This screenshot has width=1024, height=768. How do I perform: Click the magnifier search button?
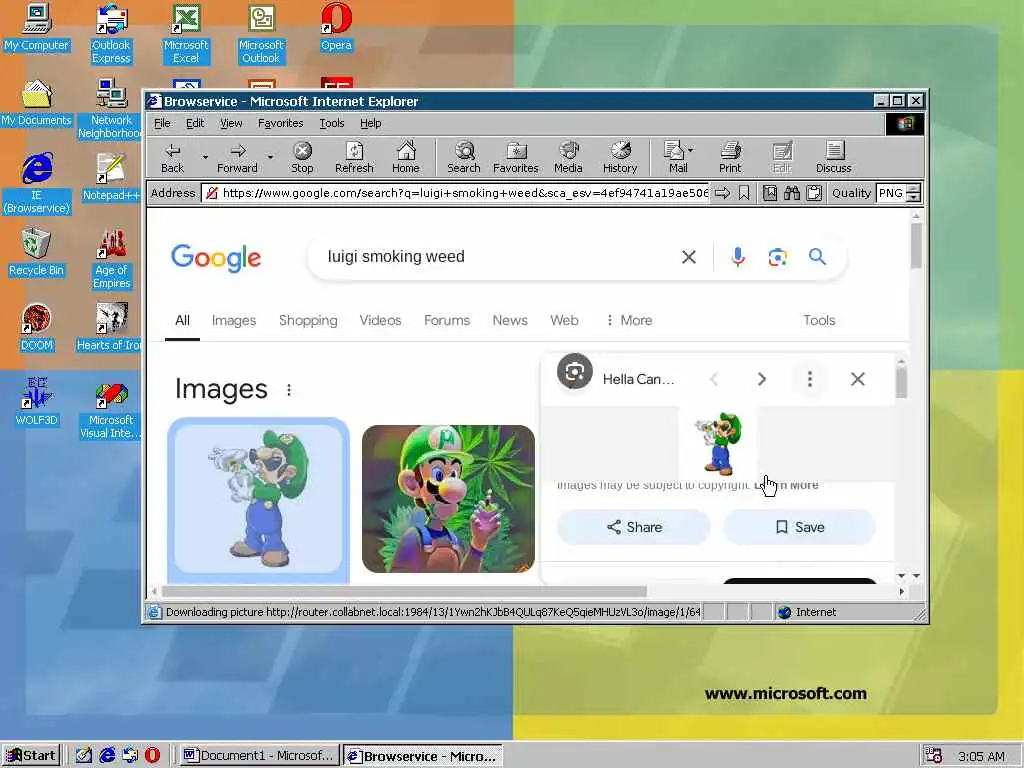817,257
